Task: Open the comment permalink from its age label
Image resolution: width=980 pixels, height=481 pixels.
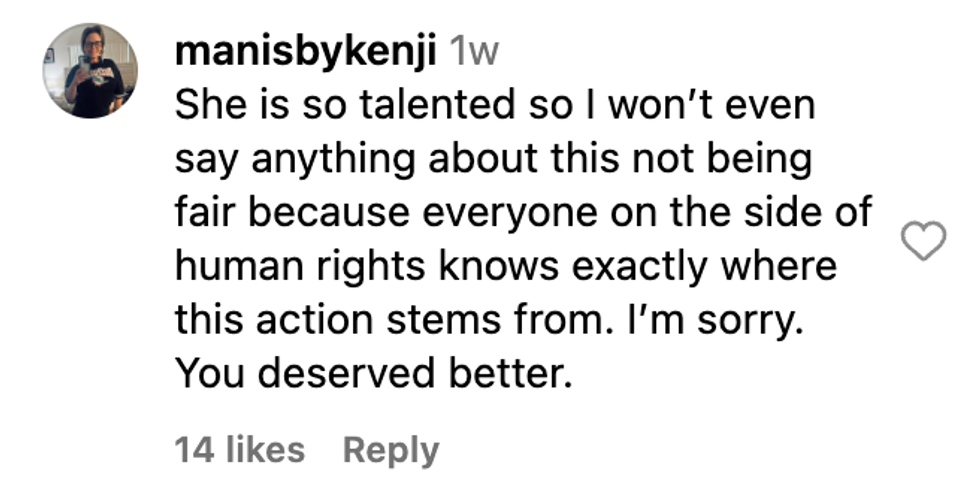Action: [x=474, y=53]
